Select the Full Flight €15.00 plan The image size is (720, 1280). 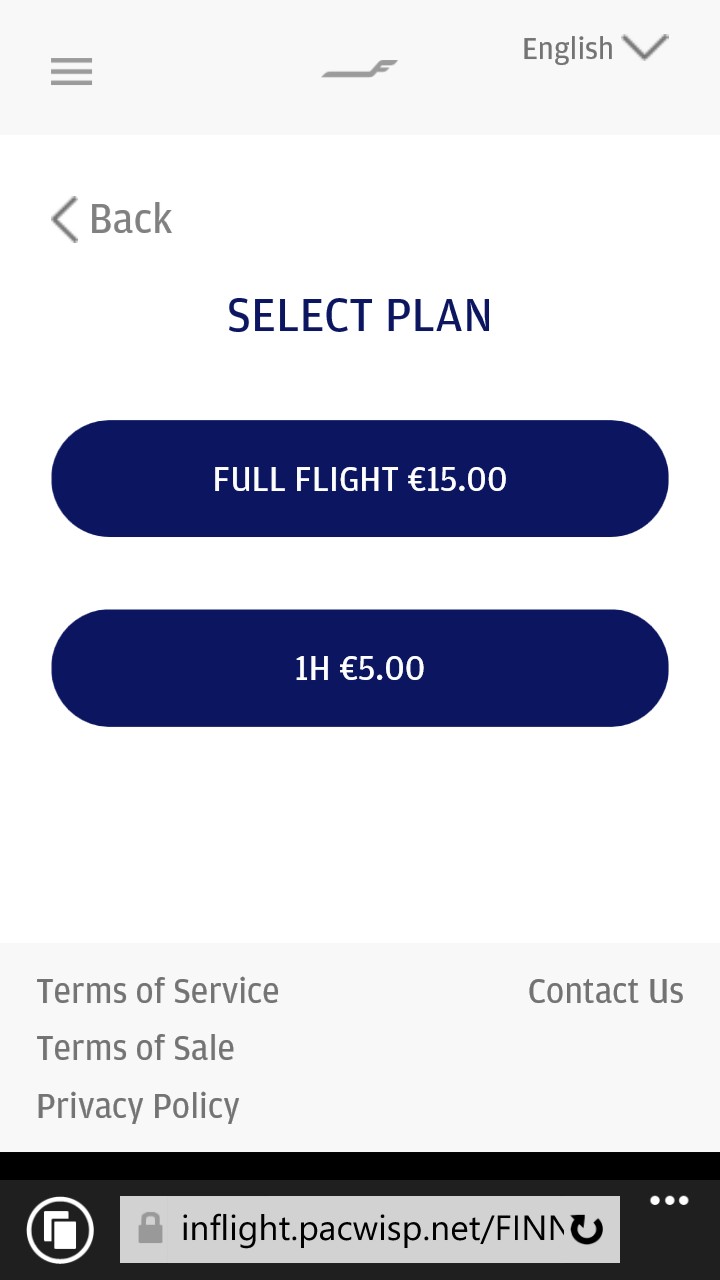pos(360,479)
